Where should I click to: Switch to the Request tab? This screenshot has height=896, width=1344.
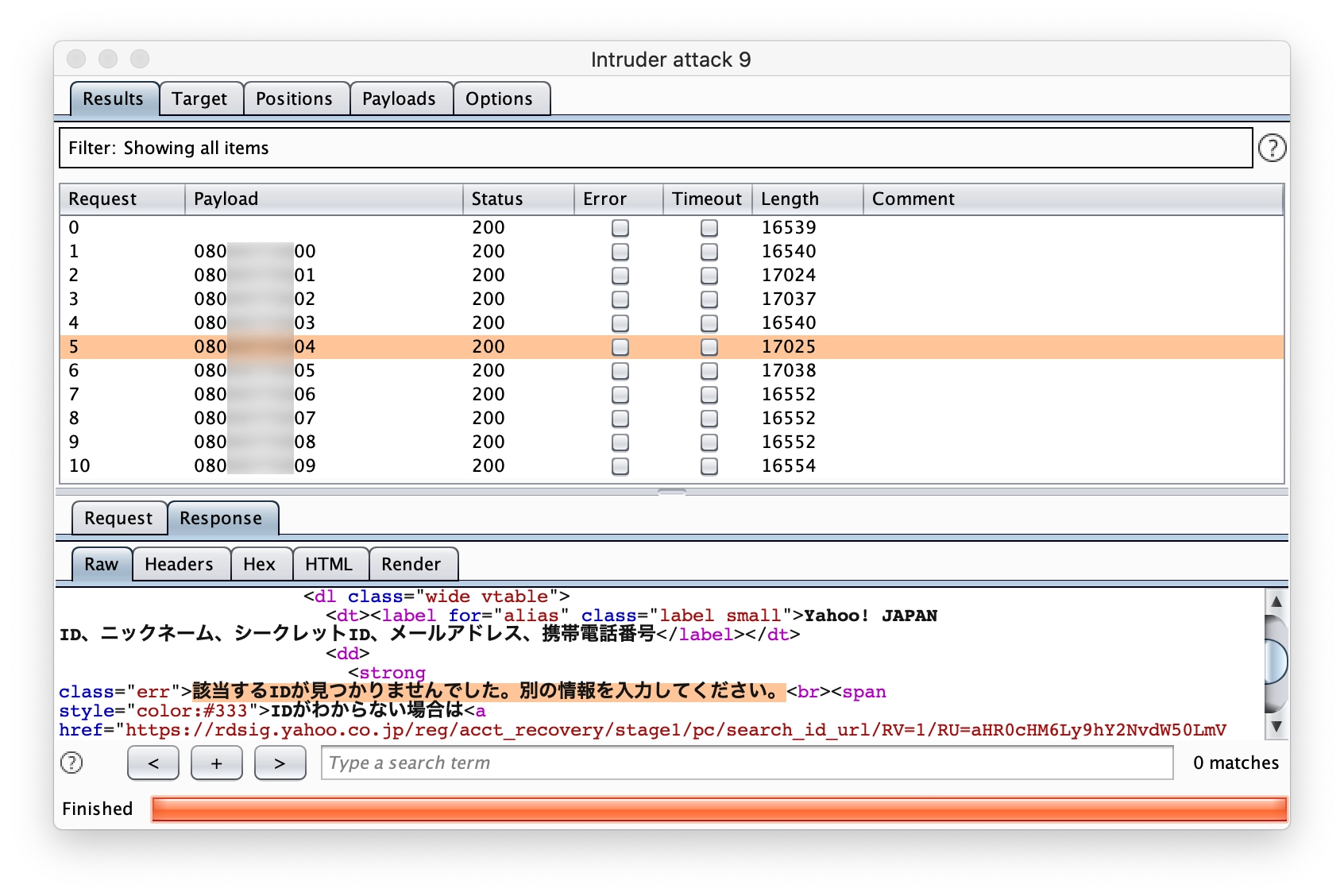118,518
